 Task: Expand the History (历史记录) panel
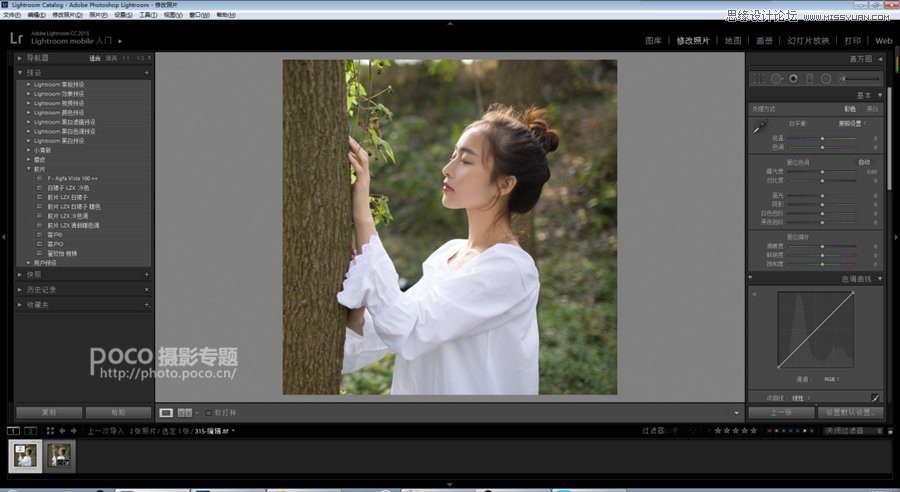[20, 290]
